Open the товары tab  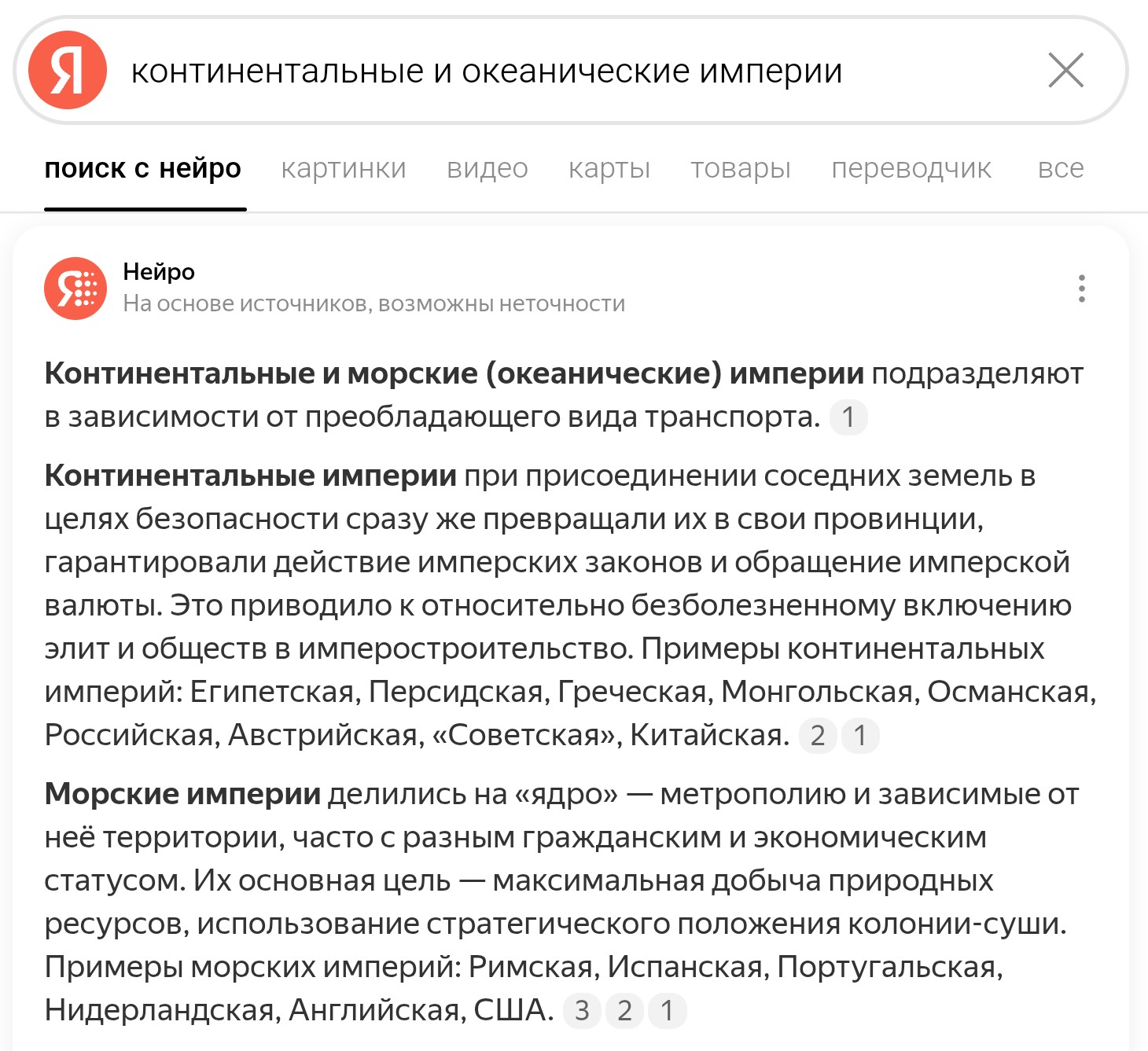[x=741, y=168]
